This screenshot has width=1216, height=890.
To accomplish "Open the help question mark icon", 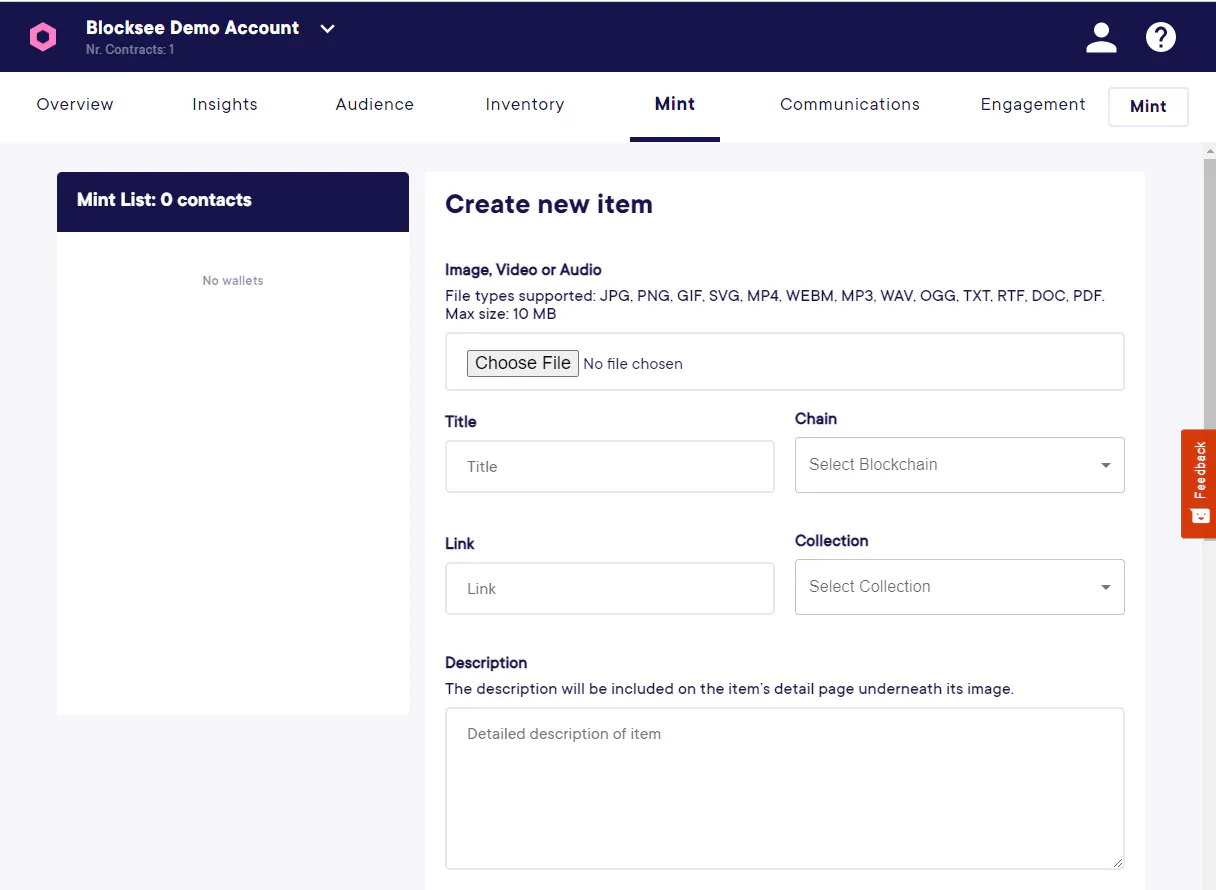I will pyautogui.click(x=1160, y=37).
